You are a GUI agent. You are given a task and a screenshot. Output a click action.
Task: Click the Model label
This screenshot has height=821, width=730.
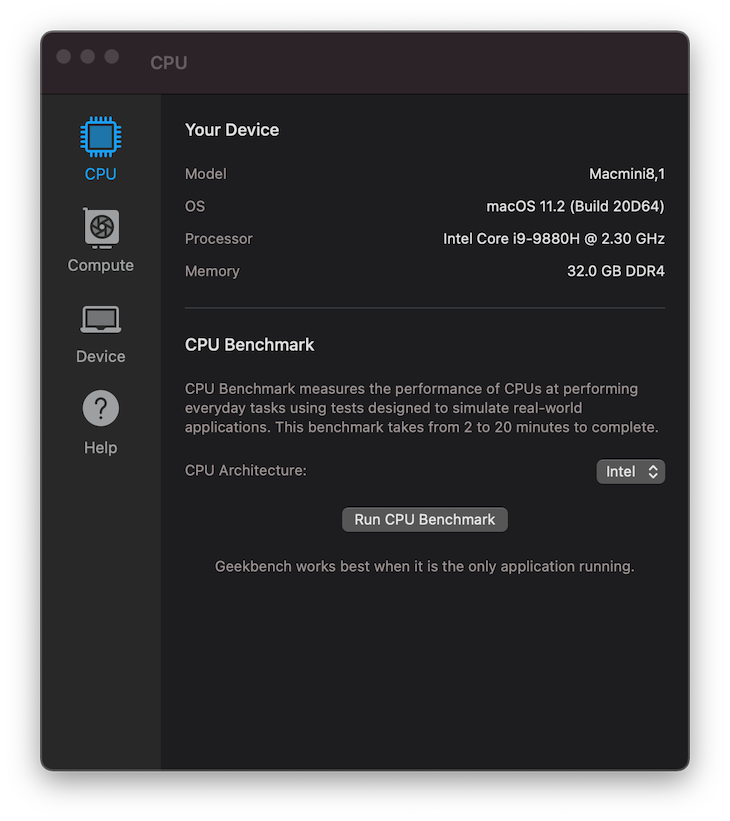[x=206, y=174]
